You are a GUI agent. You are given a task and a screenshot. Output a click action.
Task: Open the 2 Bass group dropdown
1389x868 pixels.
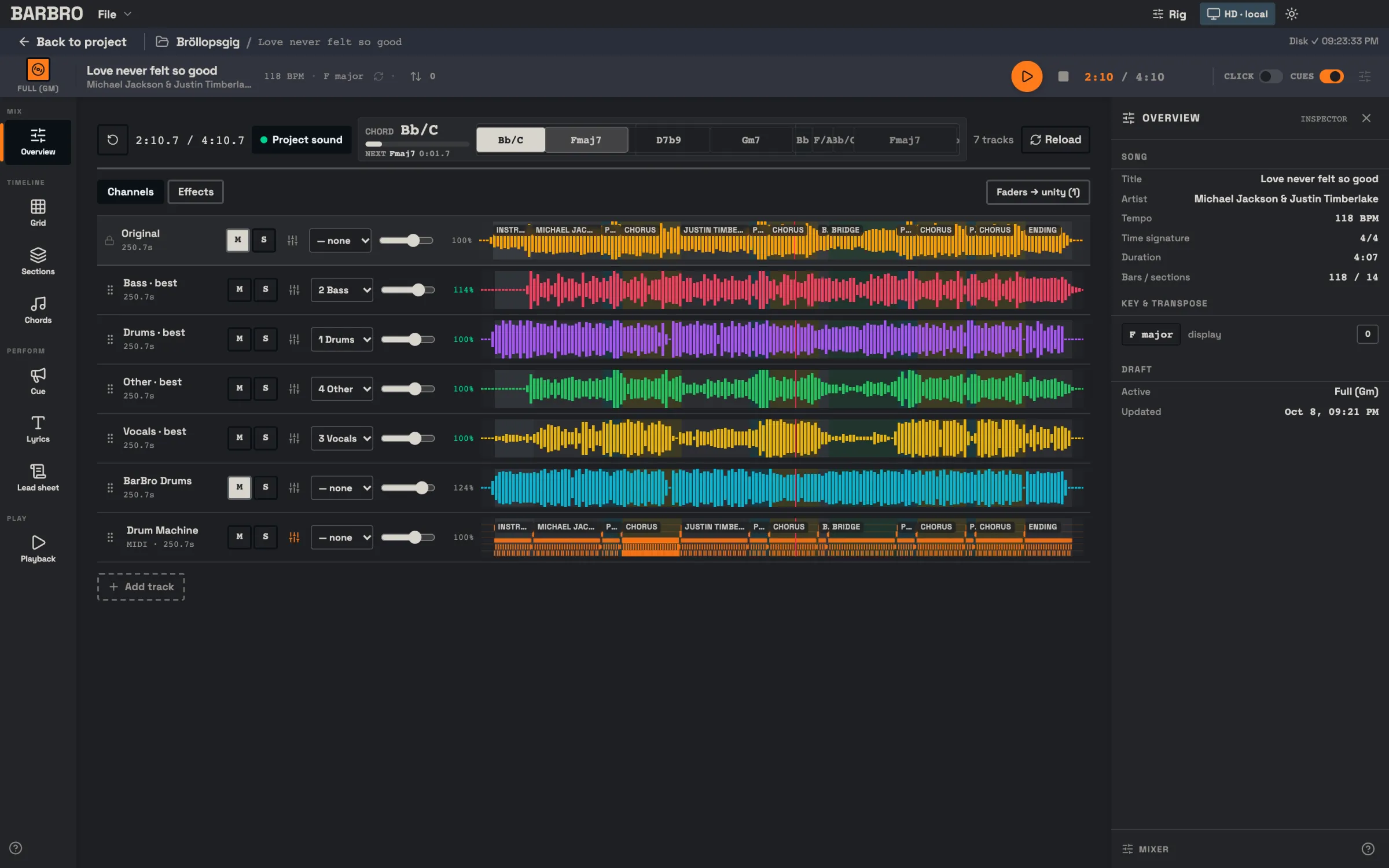pos(341,290)
